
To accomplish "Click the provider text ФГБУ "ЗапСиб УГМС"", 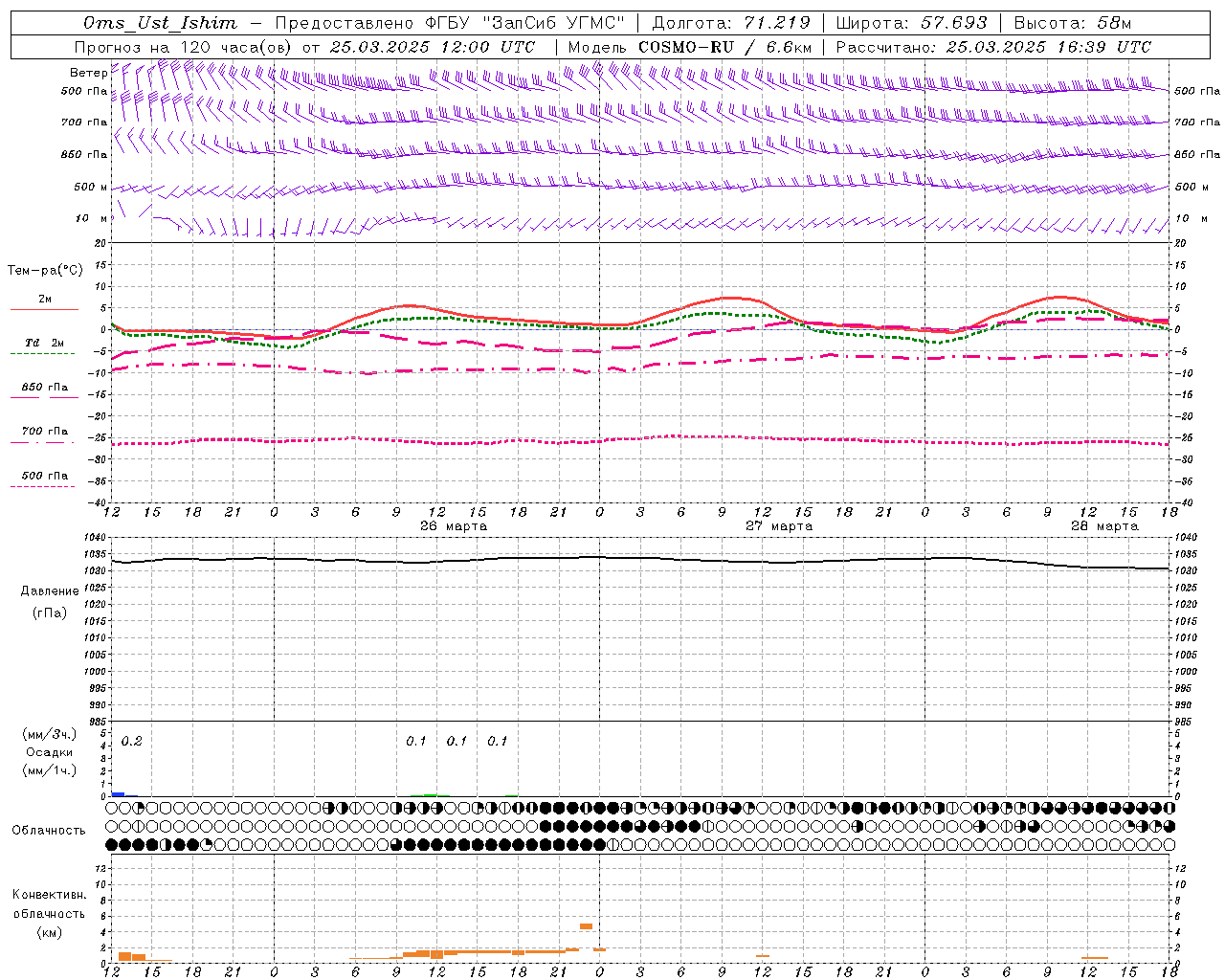I will pyautogui.click(x=524, y=23).
